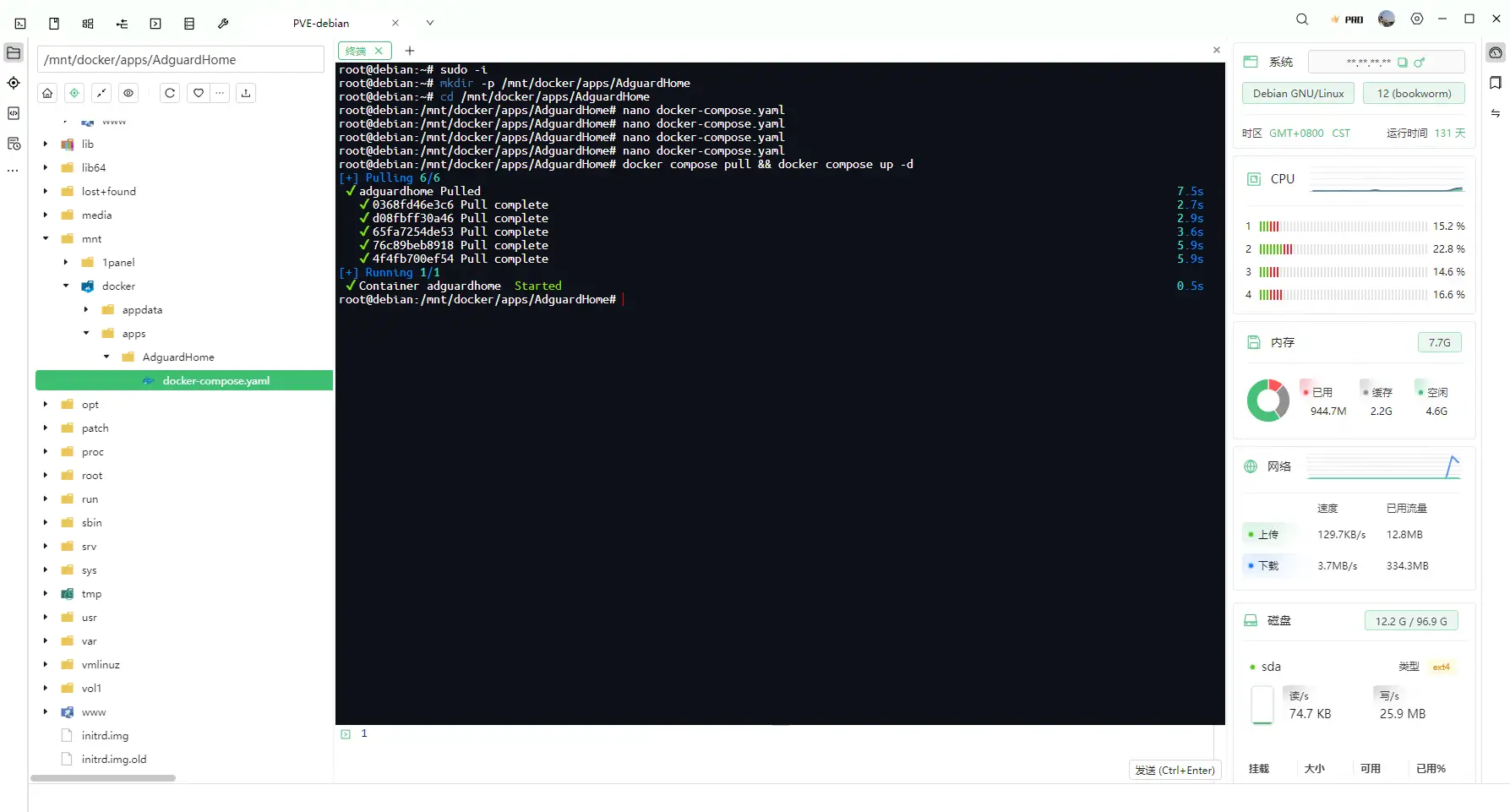Image resolution: width=1510 pixels, height=812 pixels.
Task: Click the copy icon next to the masked IP
Action: coord(1403,62)
